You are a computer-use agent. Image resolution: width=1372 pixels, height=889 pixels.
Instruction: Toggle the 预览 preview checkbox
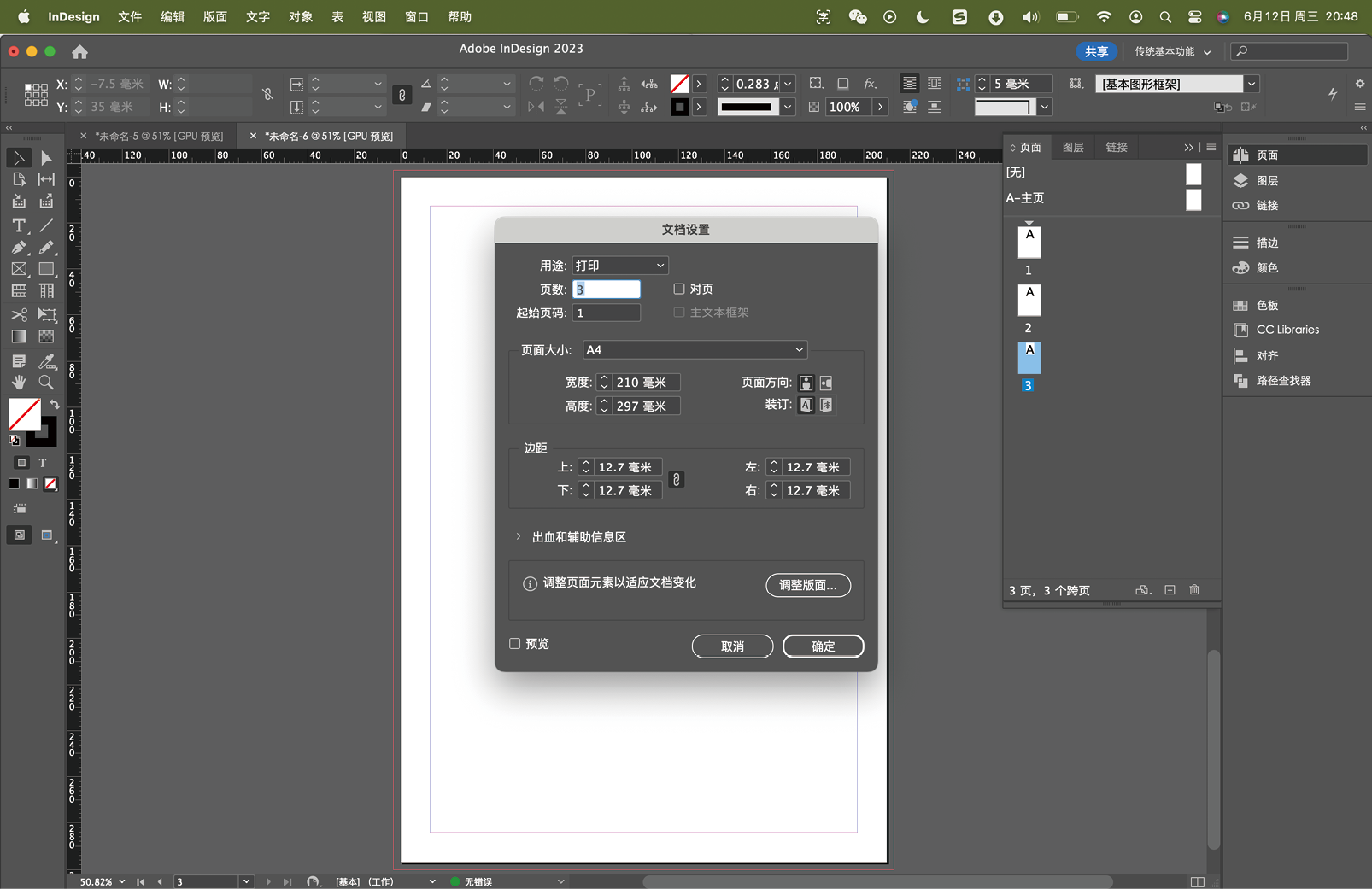515,644
